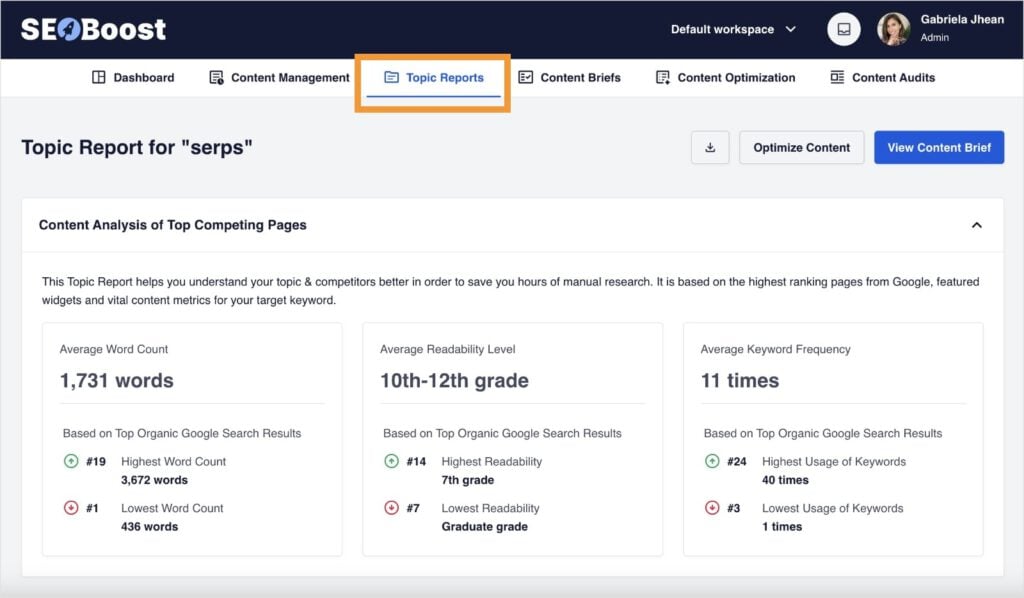1024x598 pixels.
Task: Select the Average Word Count card
Action: pyautogui.click(x=192, y=436)
